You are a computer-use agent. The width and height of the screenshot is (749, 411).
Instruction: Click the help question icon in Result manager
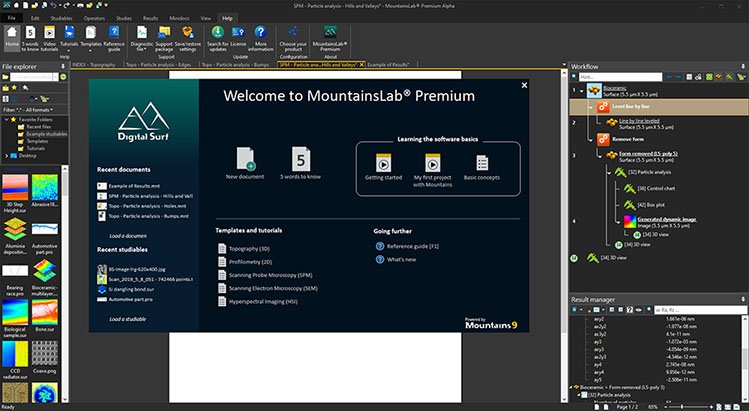(x=630, y=310)
